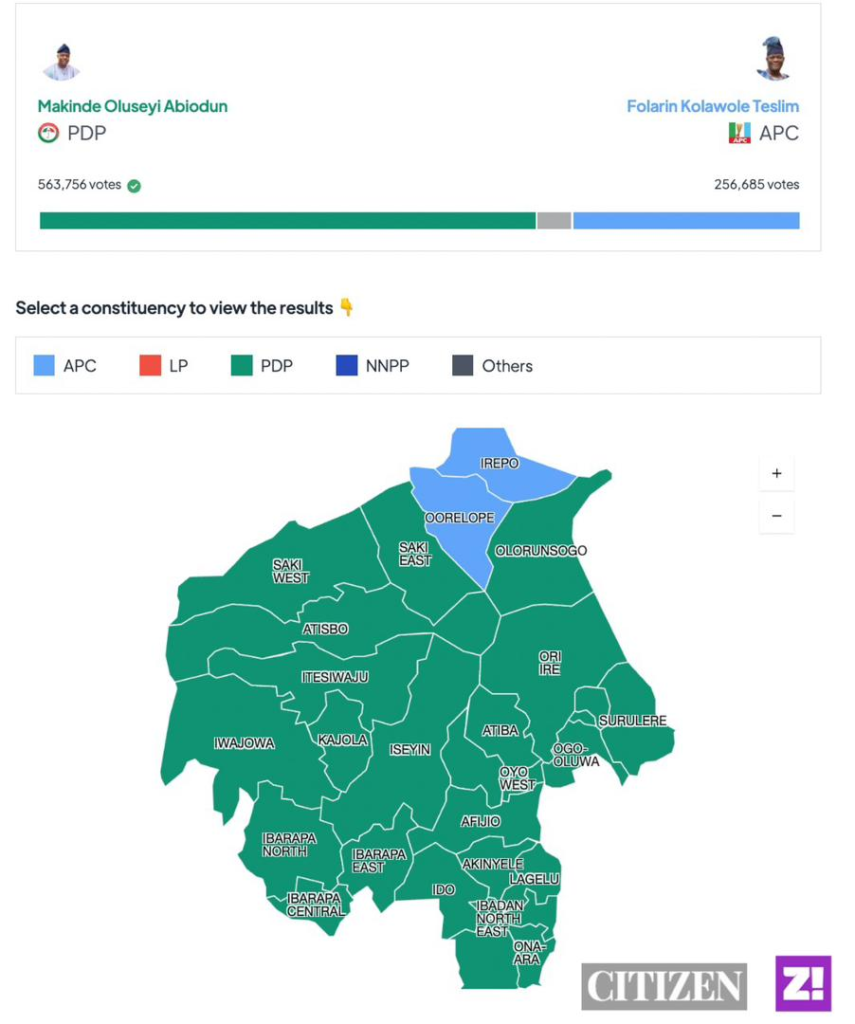Click the CITIZEN logo badge

pos(664,987)
